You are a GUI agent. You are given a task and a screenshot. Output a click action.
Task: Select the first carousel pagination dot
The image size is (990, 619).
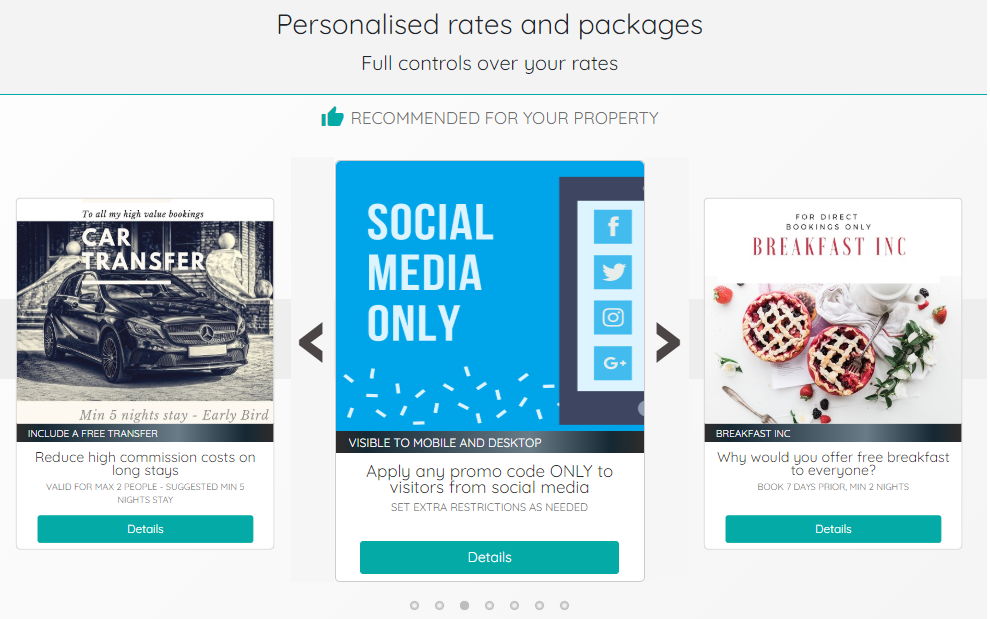pyautogui.click(x=414, y=605)
